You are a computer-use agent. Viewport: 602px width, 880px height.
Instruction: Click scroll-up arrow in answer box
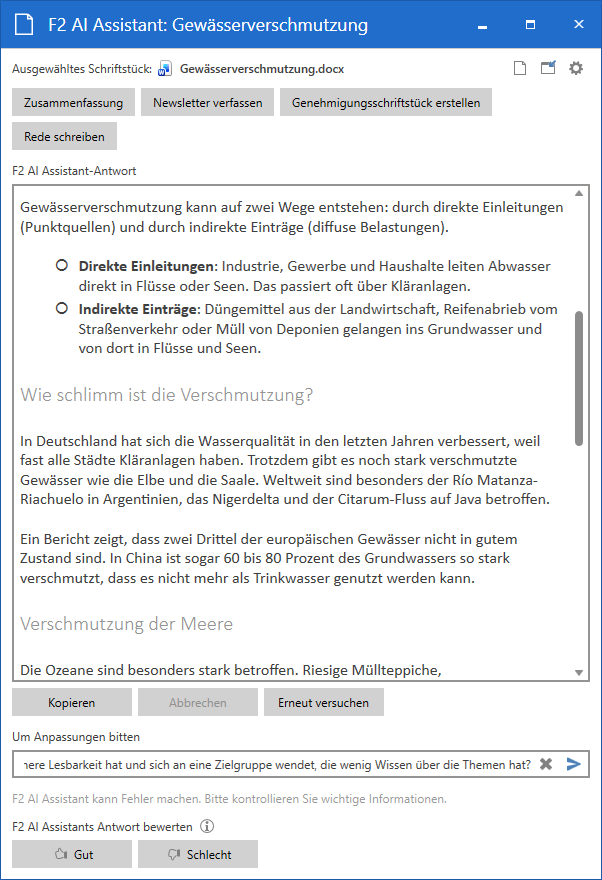pyautogui.click(x=579, y=194)
